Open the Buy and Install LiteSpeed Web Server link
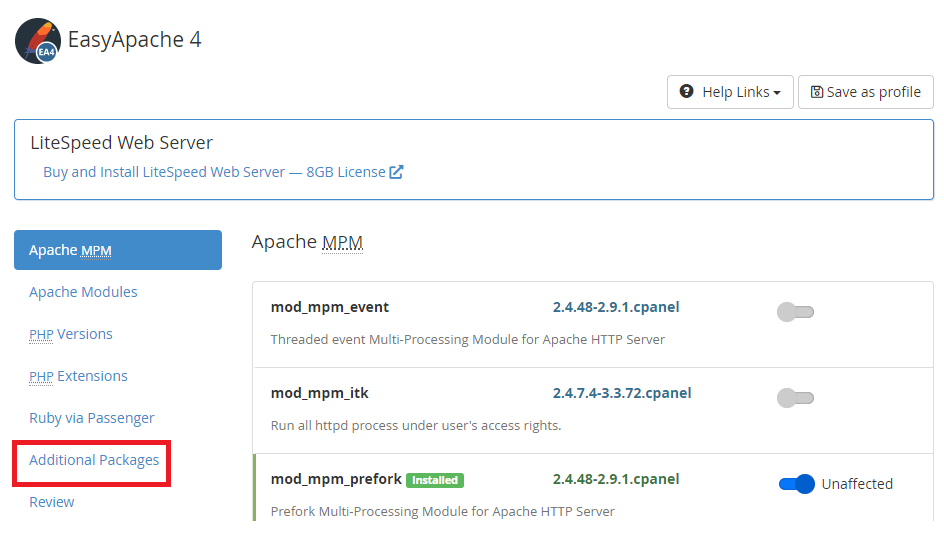The width and height of the screenshot is (944, 536). [x=223, y=172]
